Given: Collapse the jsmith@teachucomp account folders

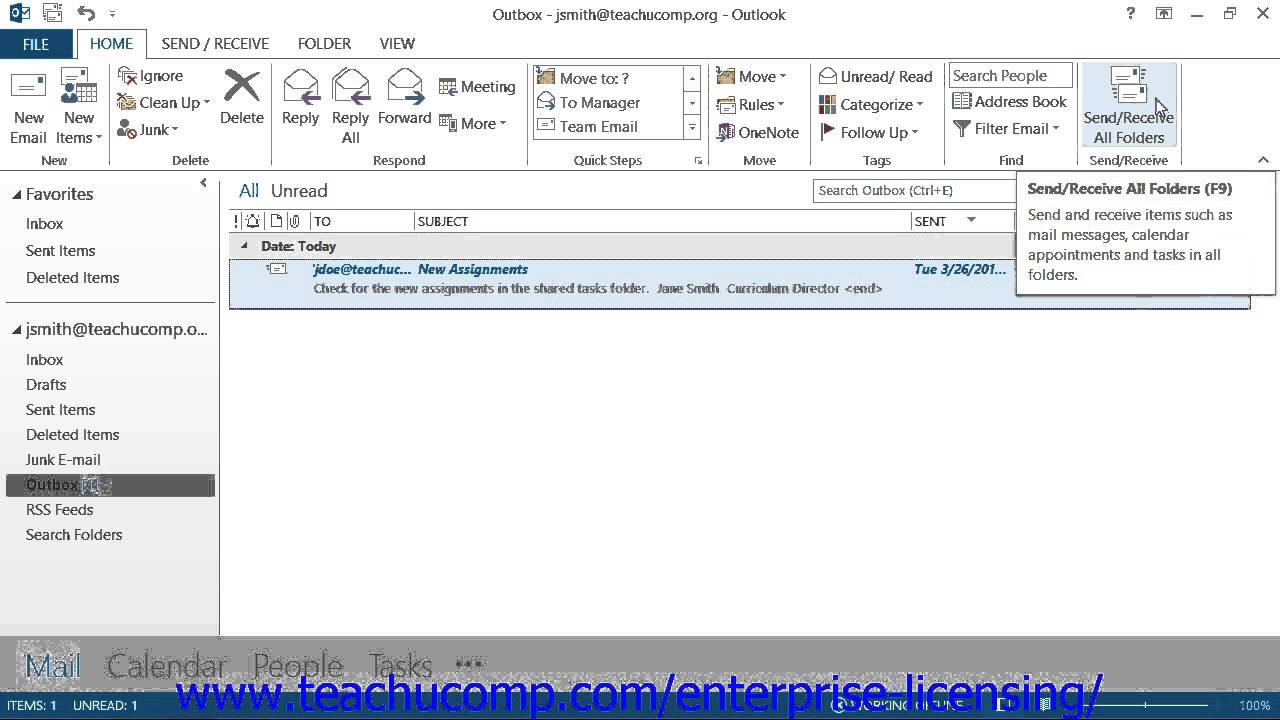Looking at the screenshot, I should tap(17, 330).
